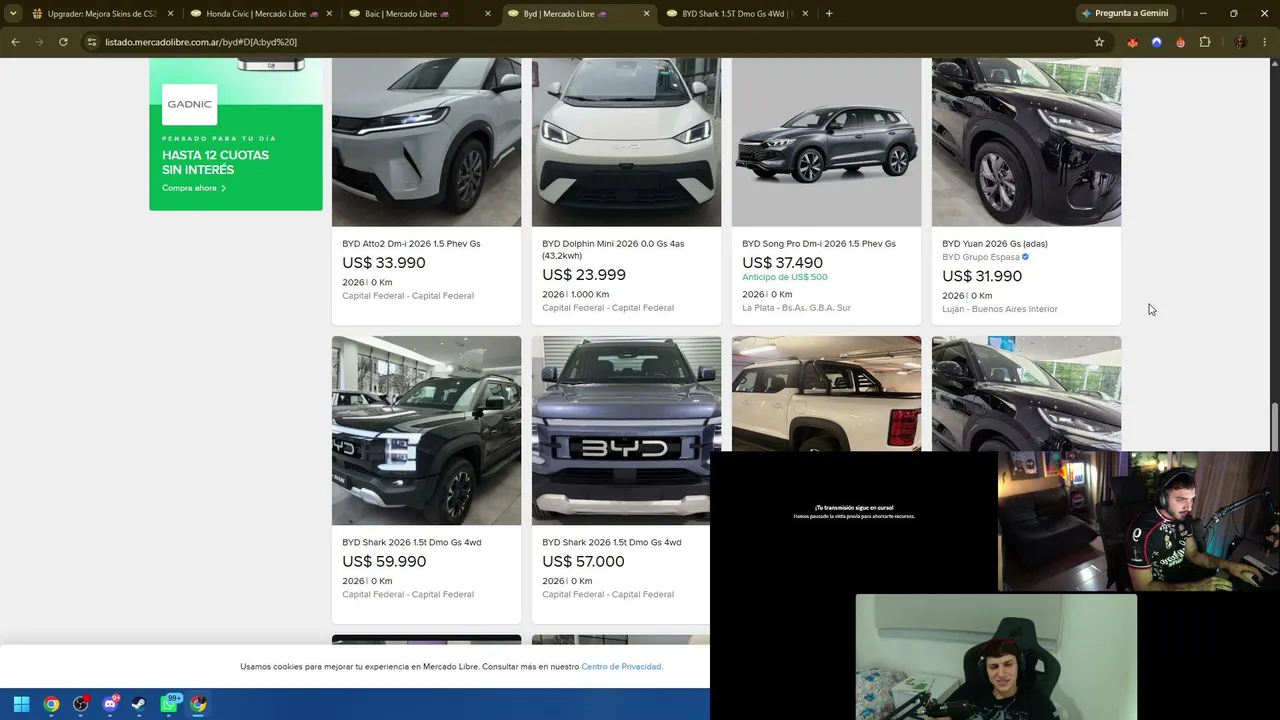The image size is (1280, 720).
Task: Click the Gadnic logo in the ad
Action: click(190, 104)
